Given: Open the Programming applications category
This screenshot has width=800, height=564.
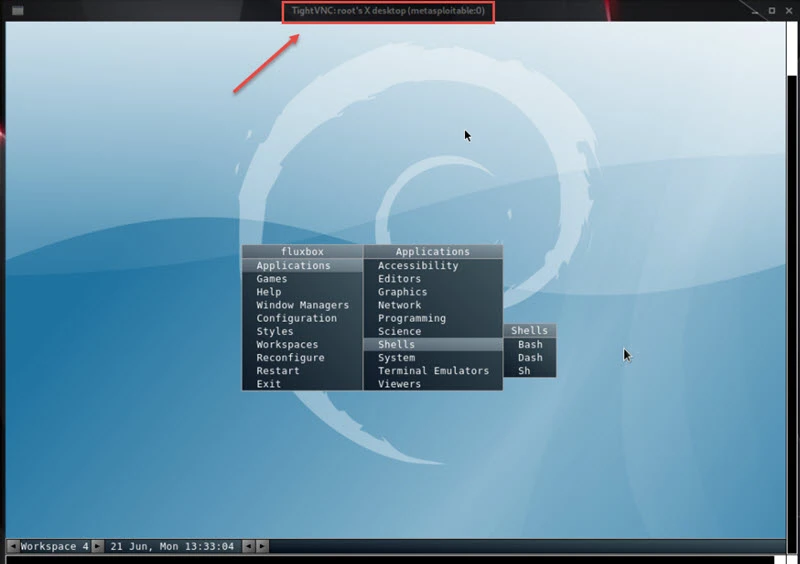Looking at the screenshot, I should [433, 318].
